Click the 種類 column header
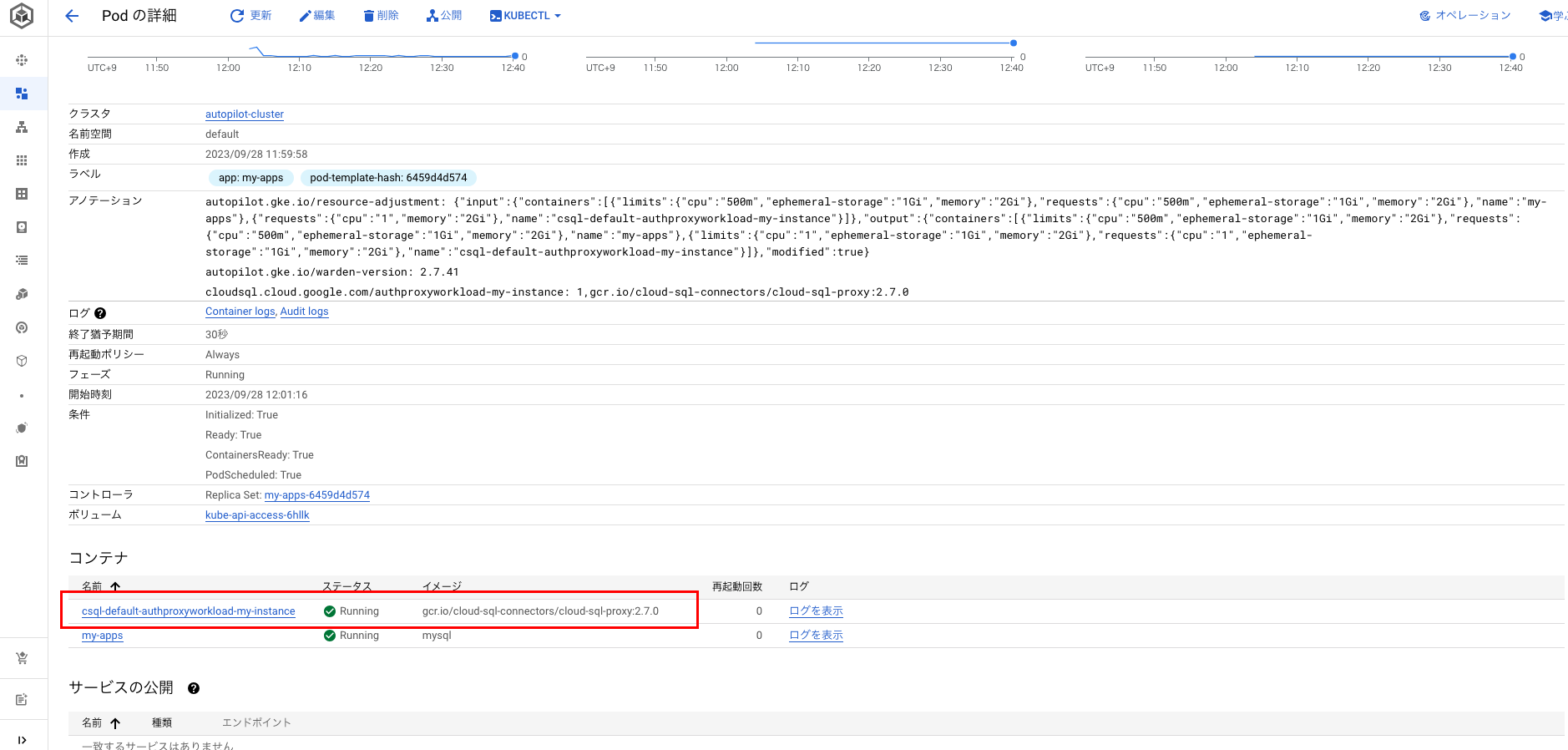Image resolution: width=1568 pixels, height=750 pixels. pos(162,723)
